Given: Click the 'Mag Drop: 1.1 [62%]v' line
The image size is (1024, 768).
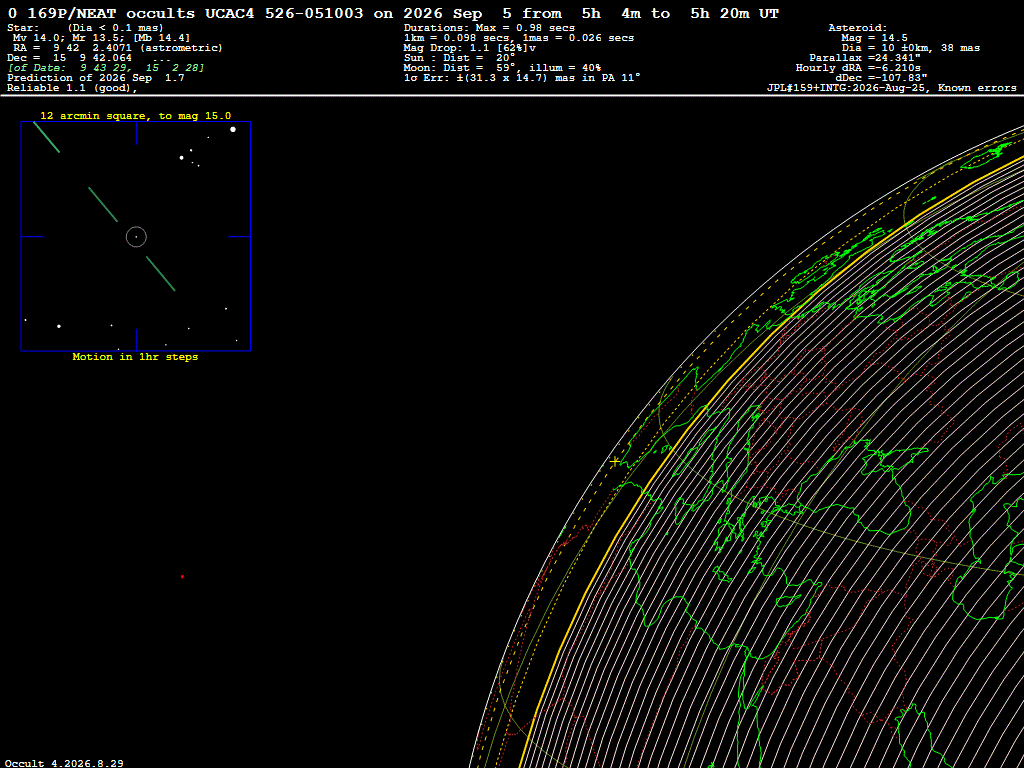Looking at the screenshot, I should coord(470,48).
